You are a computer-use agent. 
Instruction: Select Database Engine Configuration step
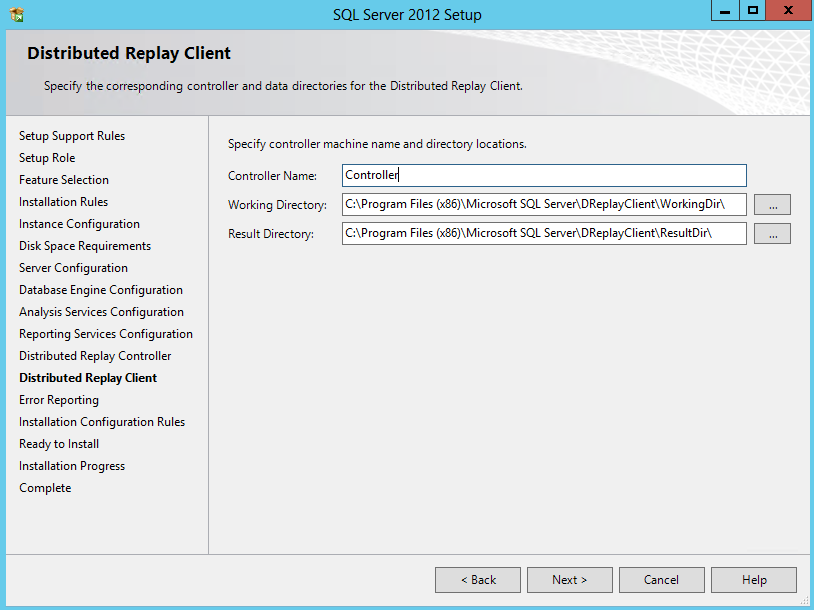click(x=101, y=290)
